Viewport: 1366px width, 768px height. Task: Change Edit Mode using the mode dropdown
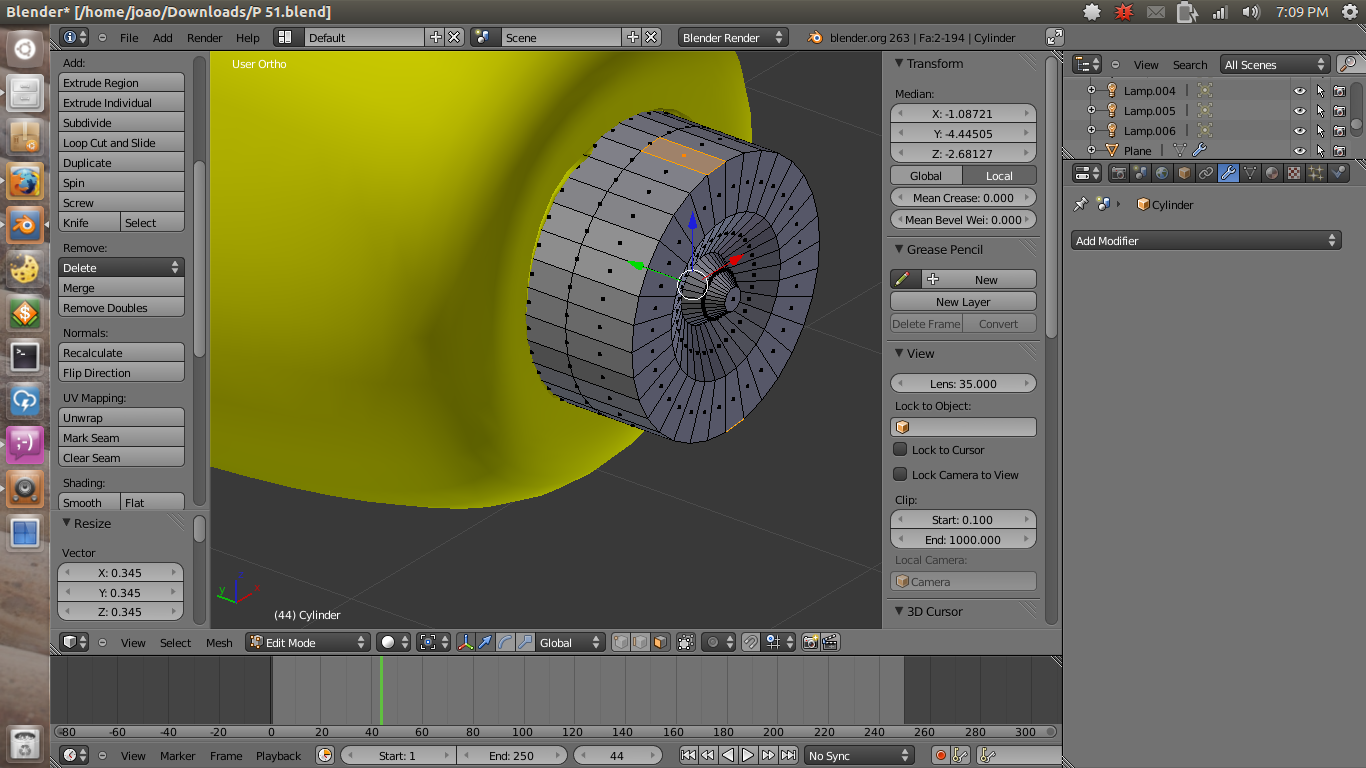click(307, 642)
